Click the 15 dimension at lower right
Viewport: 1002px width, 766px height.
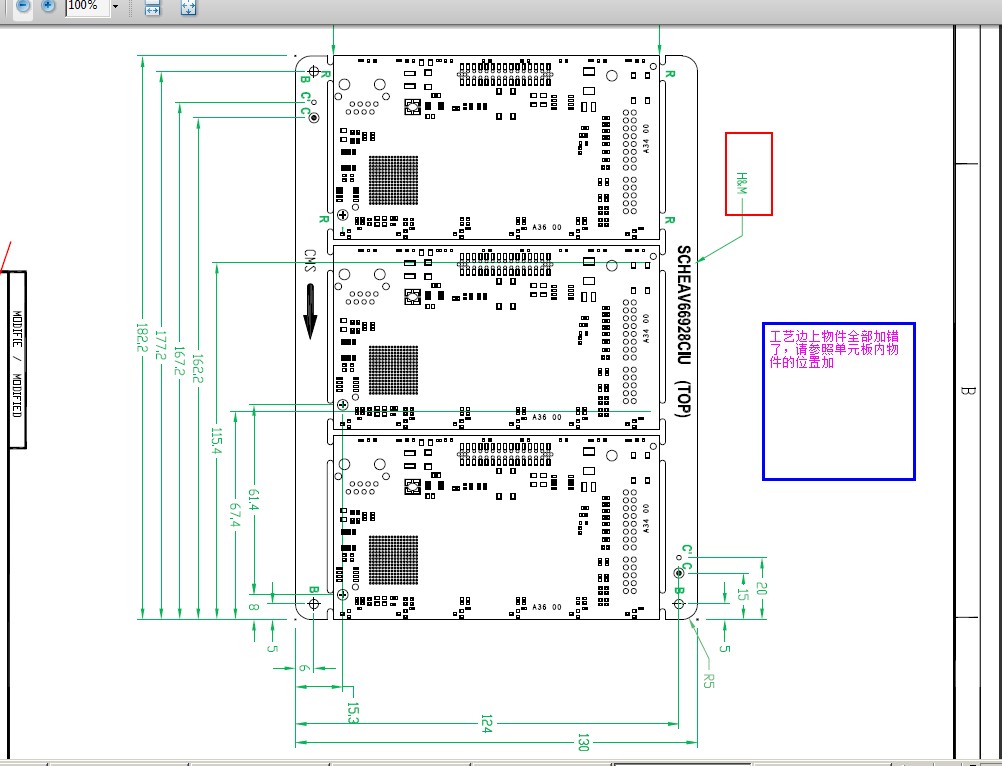point(742,594)
